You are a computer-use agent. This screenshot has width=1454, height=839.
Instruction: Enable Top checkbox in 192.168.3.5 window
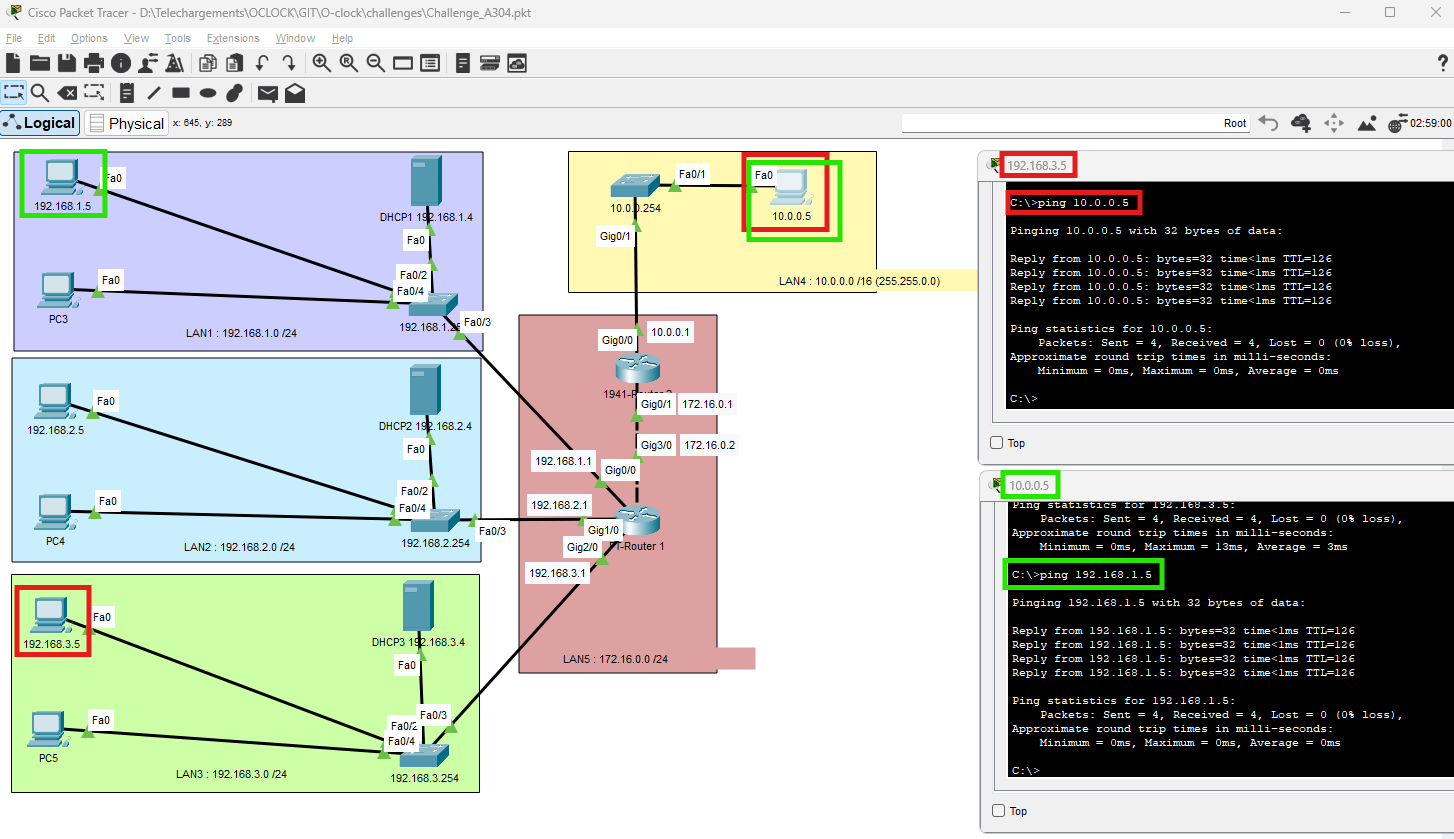coord(996,443)
